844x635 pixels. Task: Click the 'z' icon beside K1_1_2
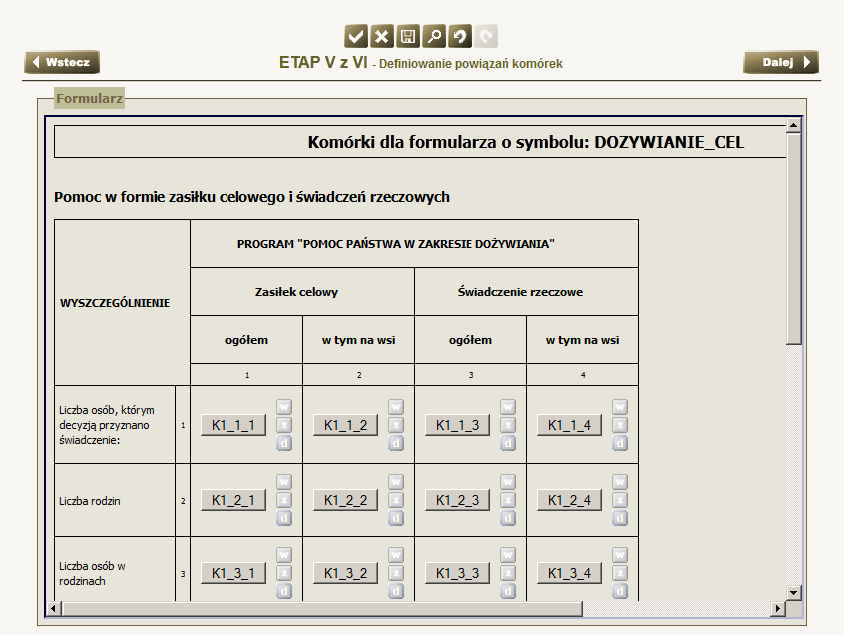click(396, 425)
